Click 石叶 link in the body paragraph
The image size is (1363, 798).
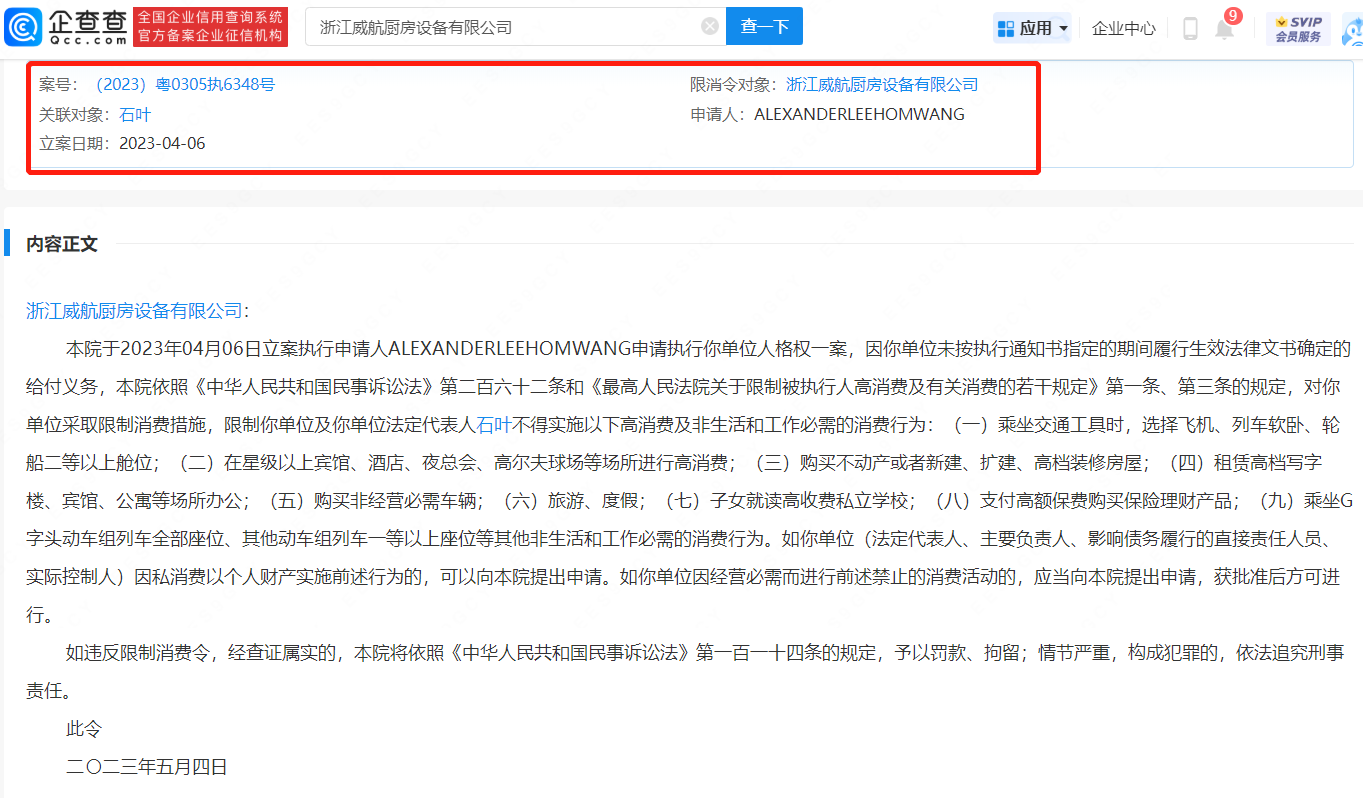click(x=494, y=424)
